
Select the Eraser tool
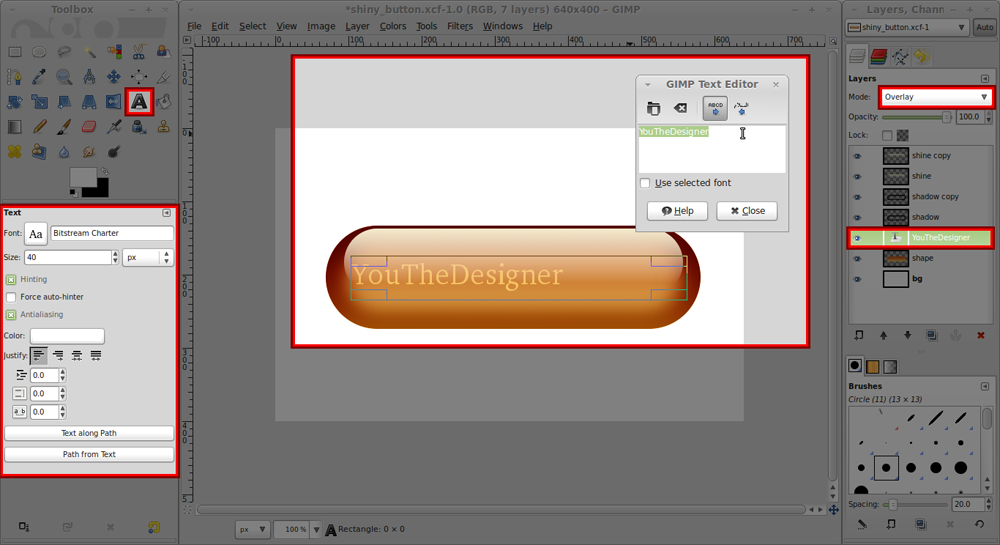click(x=89, y=127)
